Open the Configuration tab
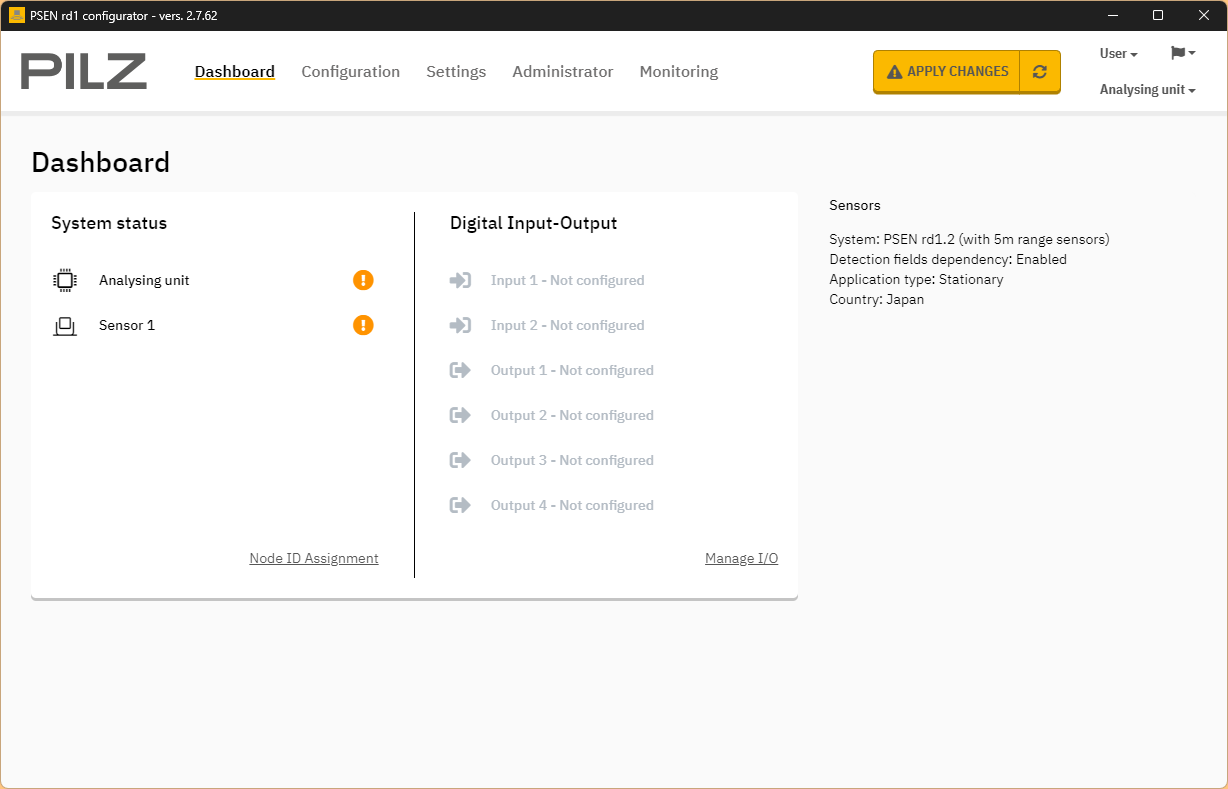1228x789 pixels. [x=351, y=72]
